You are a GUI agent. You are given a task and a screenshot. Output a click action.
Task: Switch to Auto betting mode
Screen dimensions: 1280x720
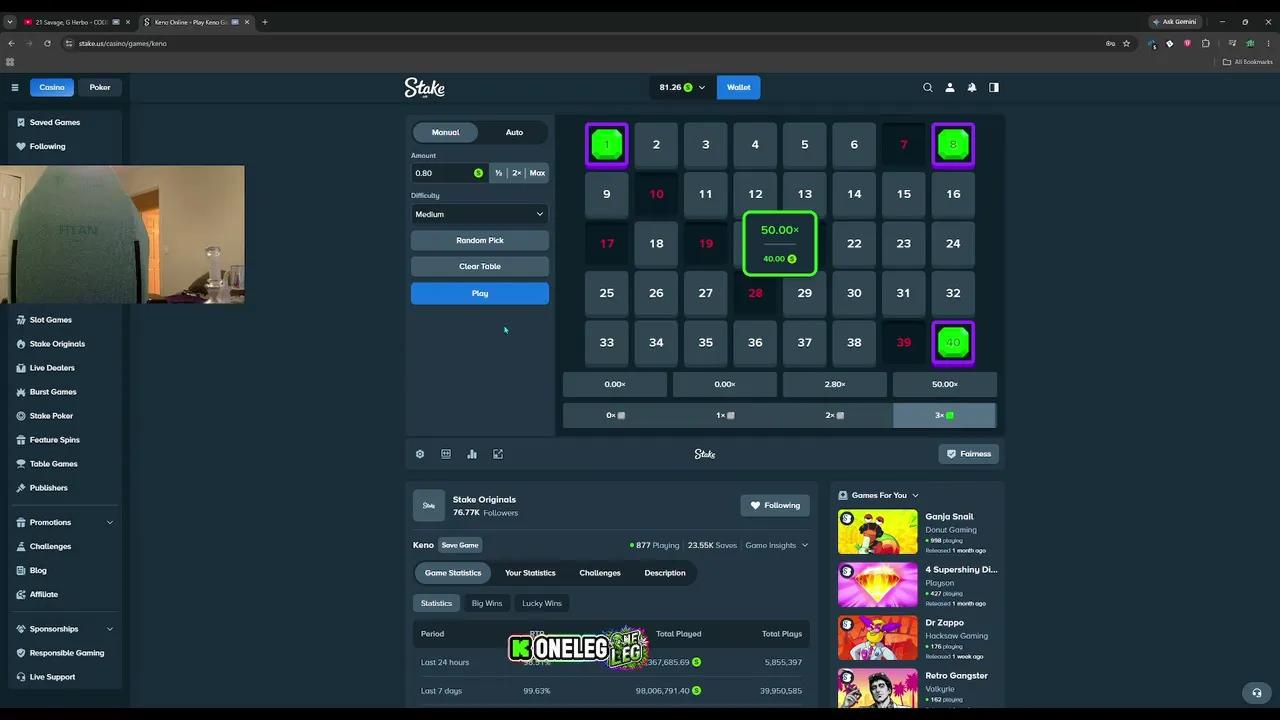click(x=514, y=132)
